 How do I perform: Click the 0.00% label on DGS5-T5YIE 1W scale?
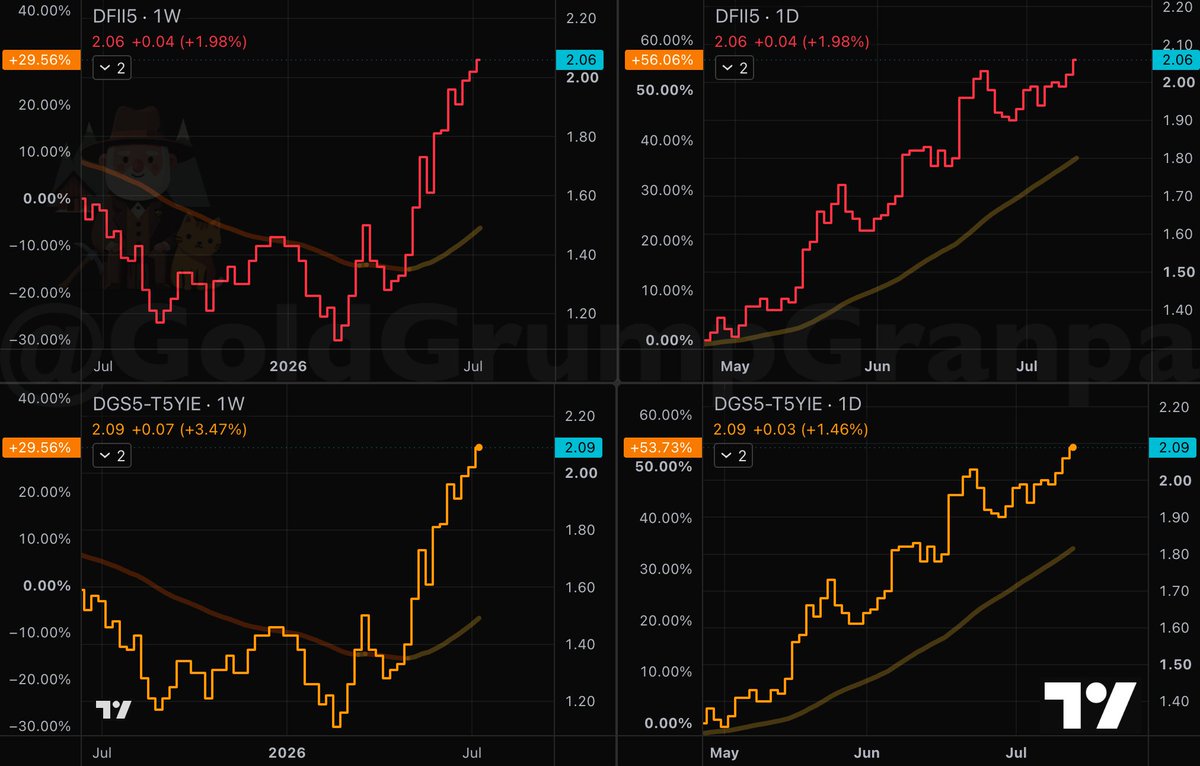(47, 585)
